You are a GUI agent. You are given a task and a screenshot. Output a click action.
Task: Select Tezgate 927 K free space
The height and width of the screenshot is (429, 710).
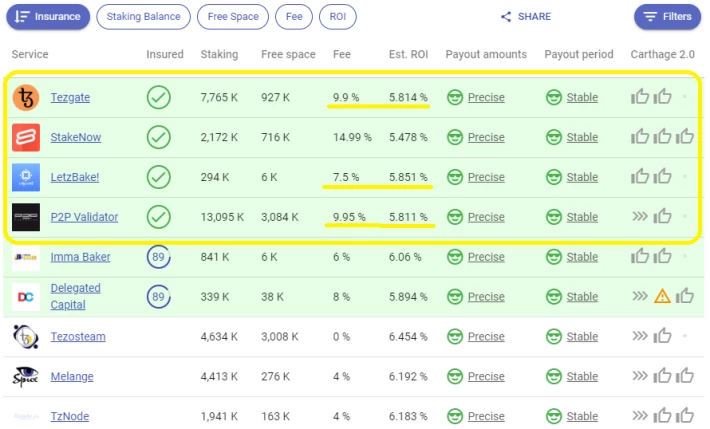(275, 97)
